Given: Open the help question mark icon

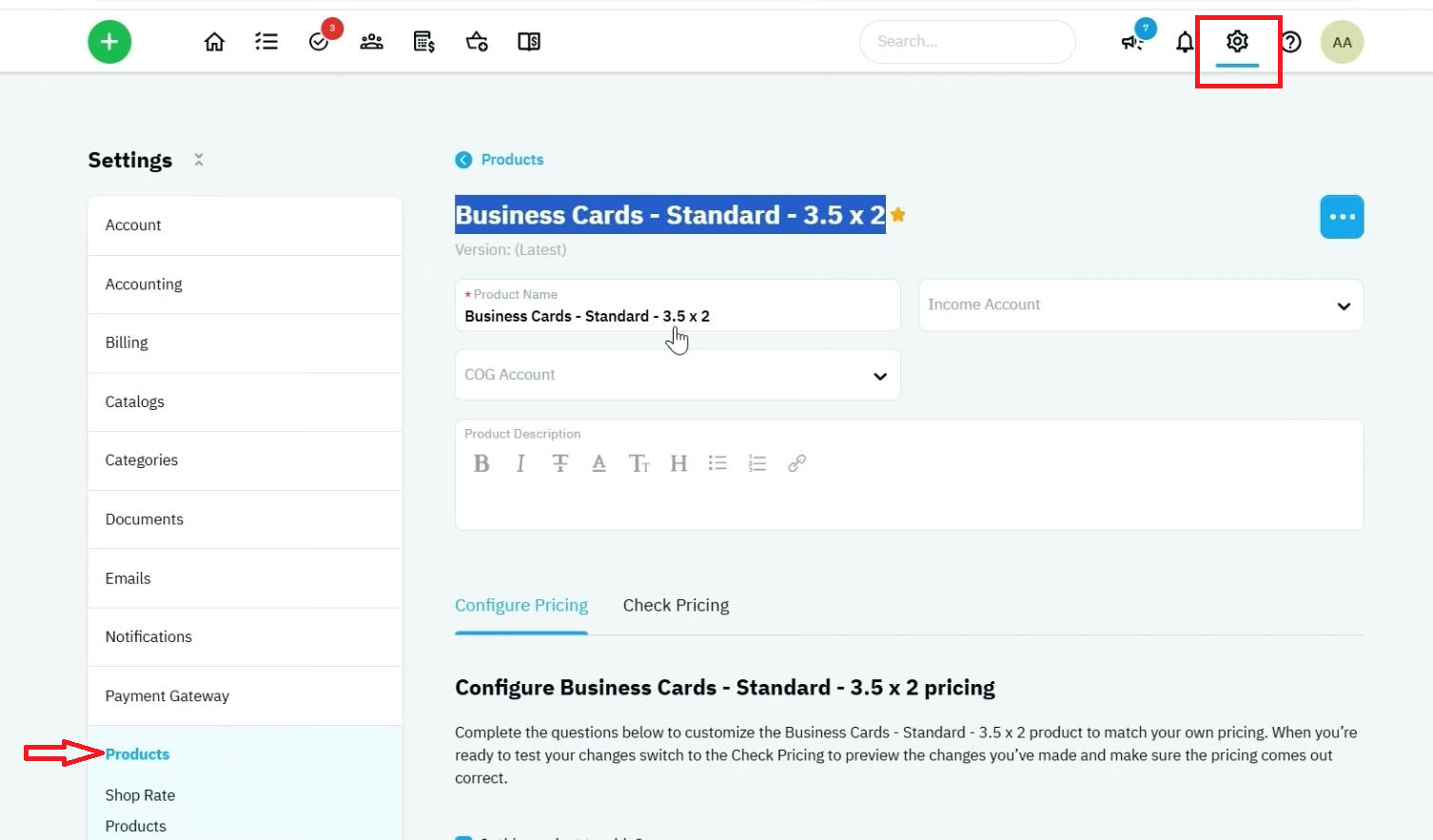Looking at the screenshot, I should [1291, 42].
